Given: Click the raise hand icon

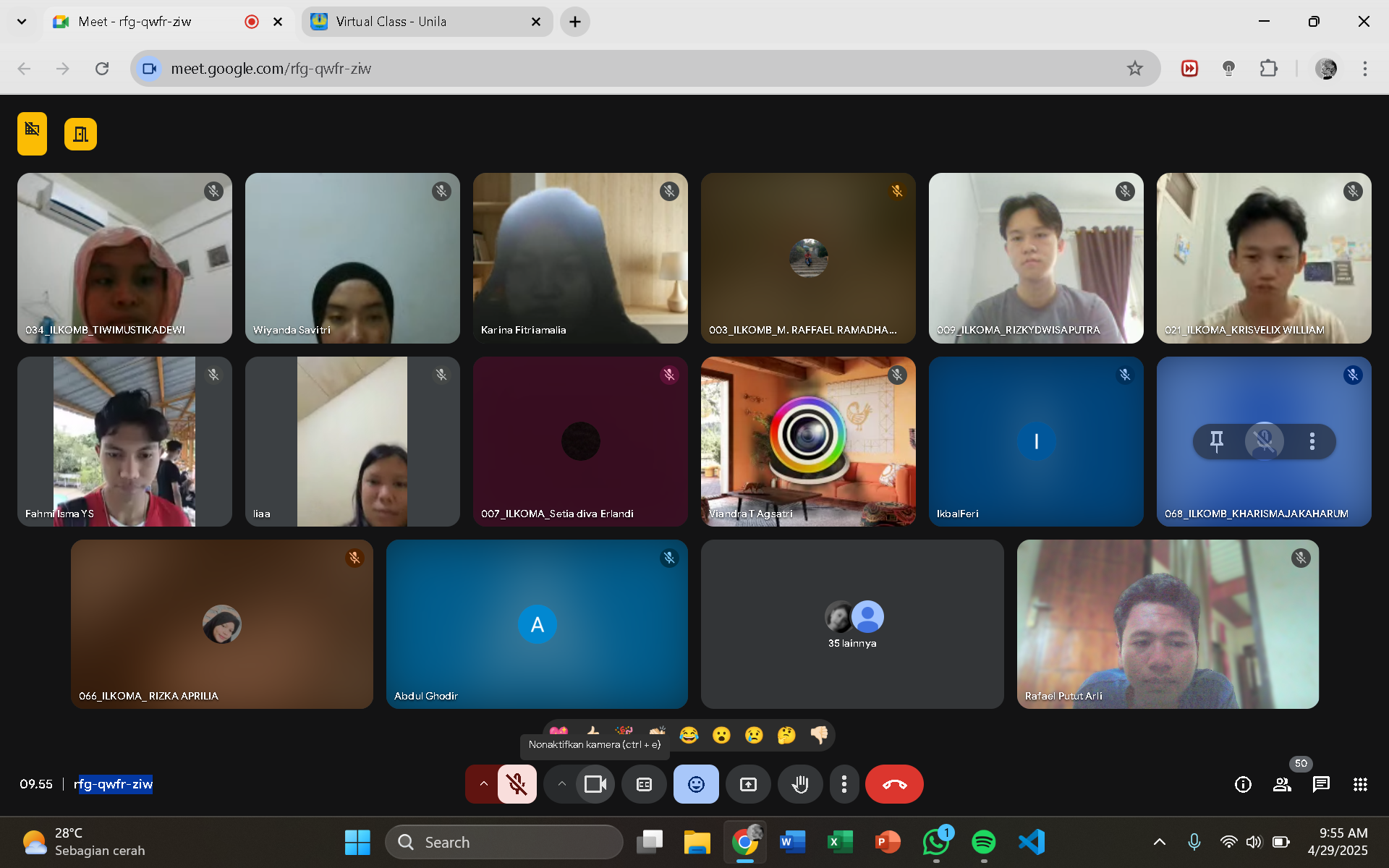Looking at the screenshot, I should click(799, 784).
